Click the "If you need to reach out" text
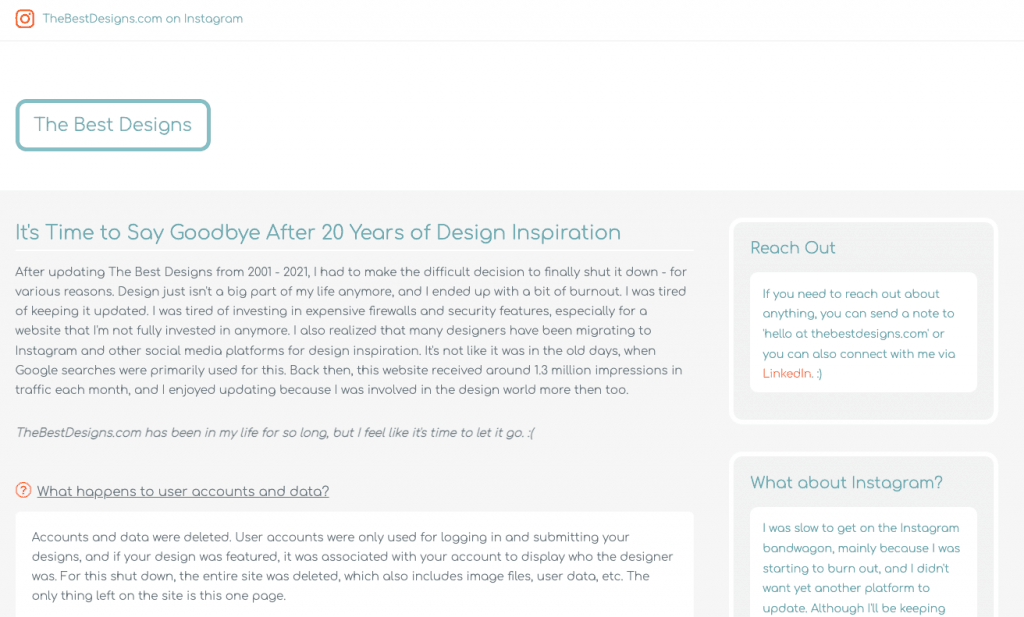The image size is (1024, 617). click(x=851, y=294)
